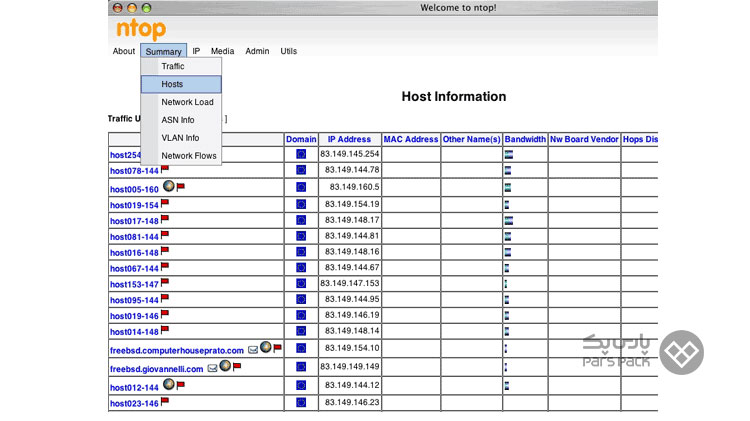
Task: Click the Host Information heading
Action: click(454, 97)
